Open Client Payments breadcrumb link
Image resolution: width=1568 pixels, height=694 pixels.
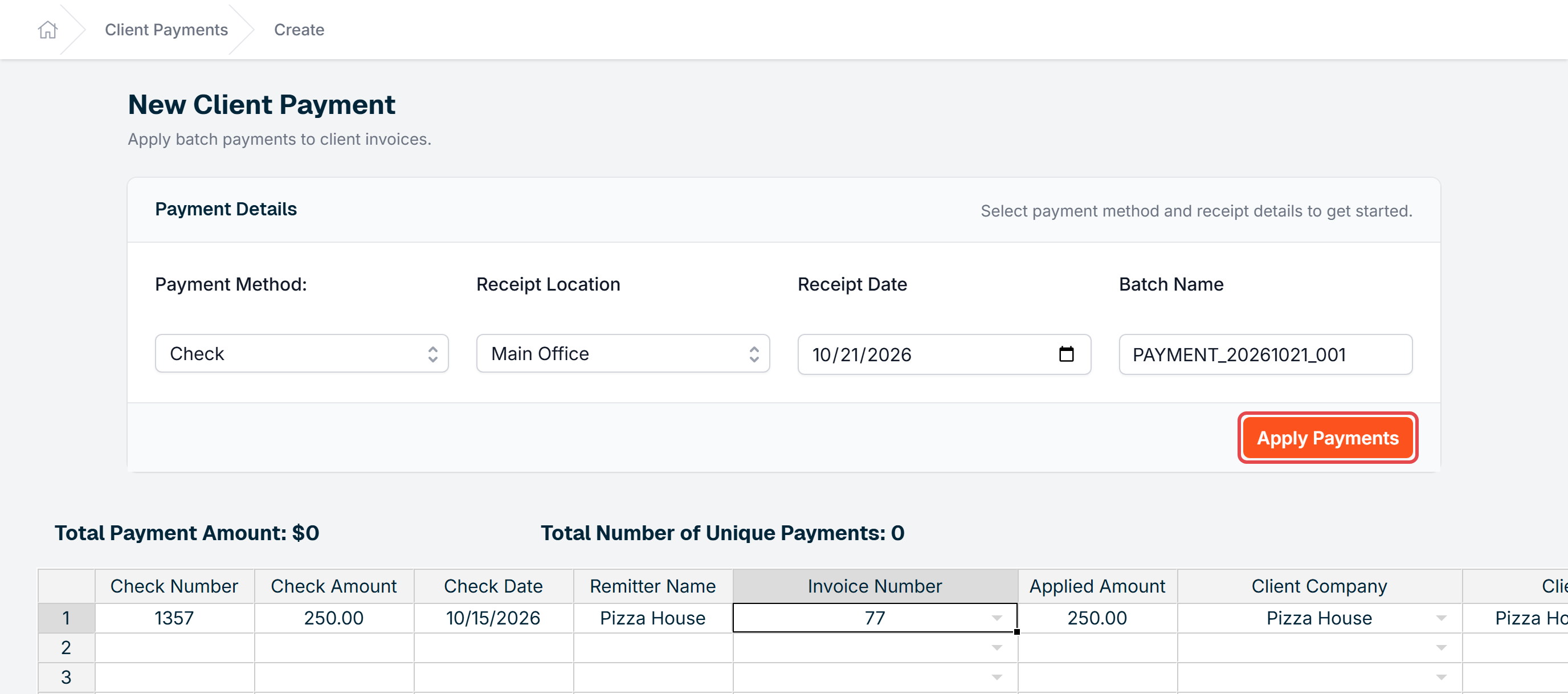point(166,29)
